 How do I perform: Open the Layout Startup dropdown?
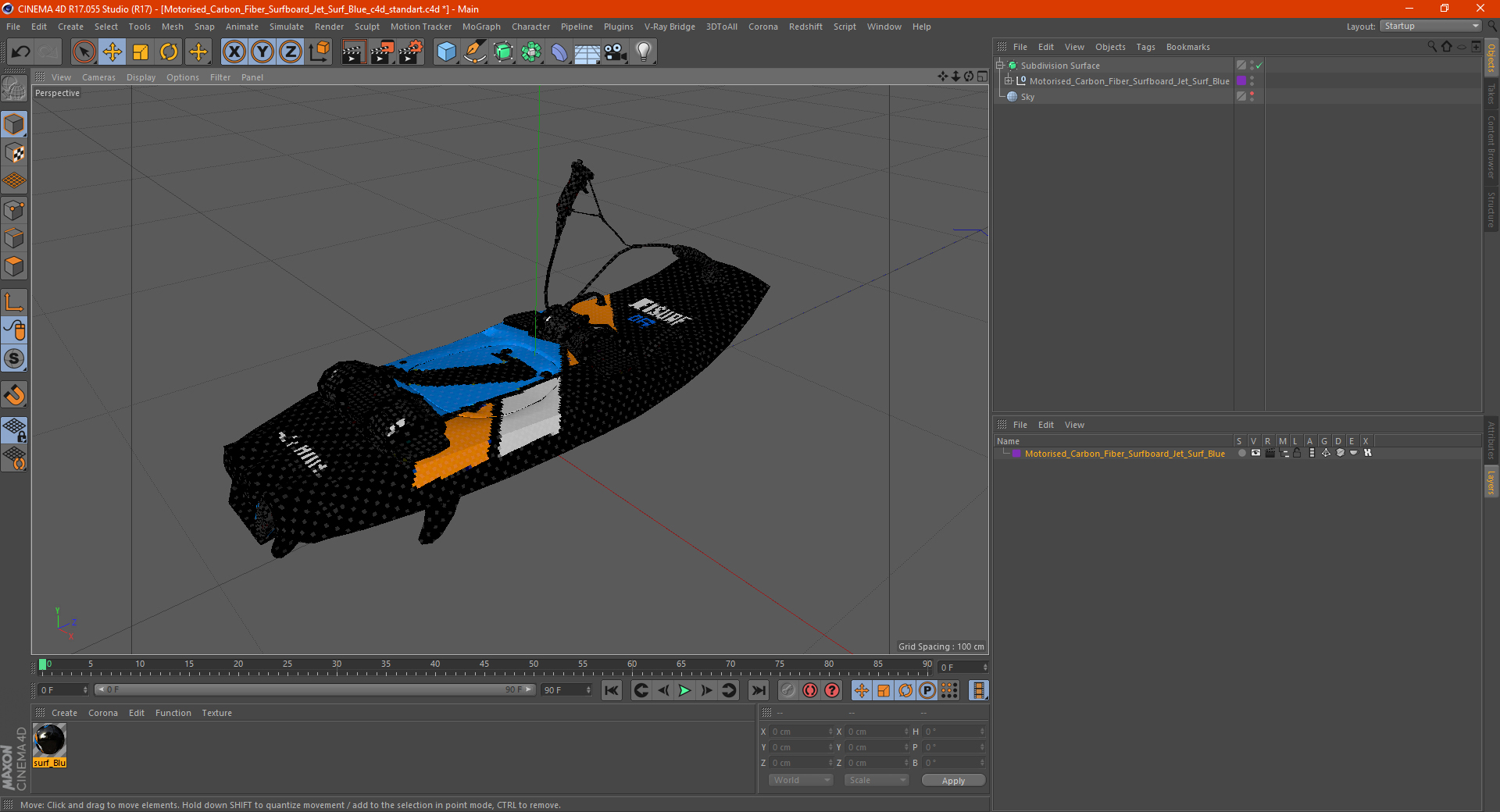click(x=1431, y=26)
